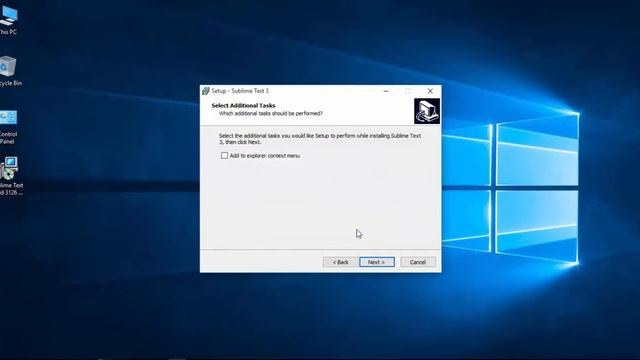The height and width of the screenshot is (360, 640).
Task: Click 'Which additional tasks should be performed?' text
Action: 271,113
